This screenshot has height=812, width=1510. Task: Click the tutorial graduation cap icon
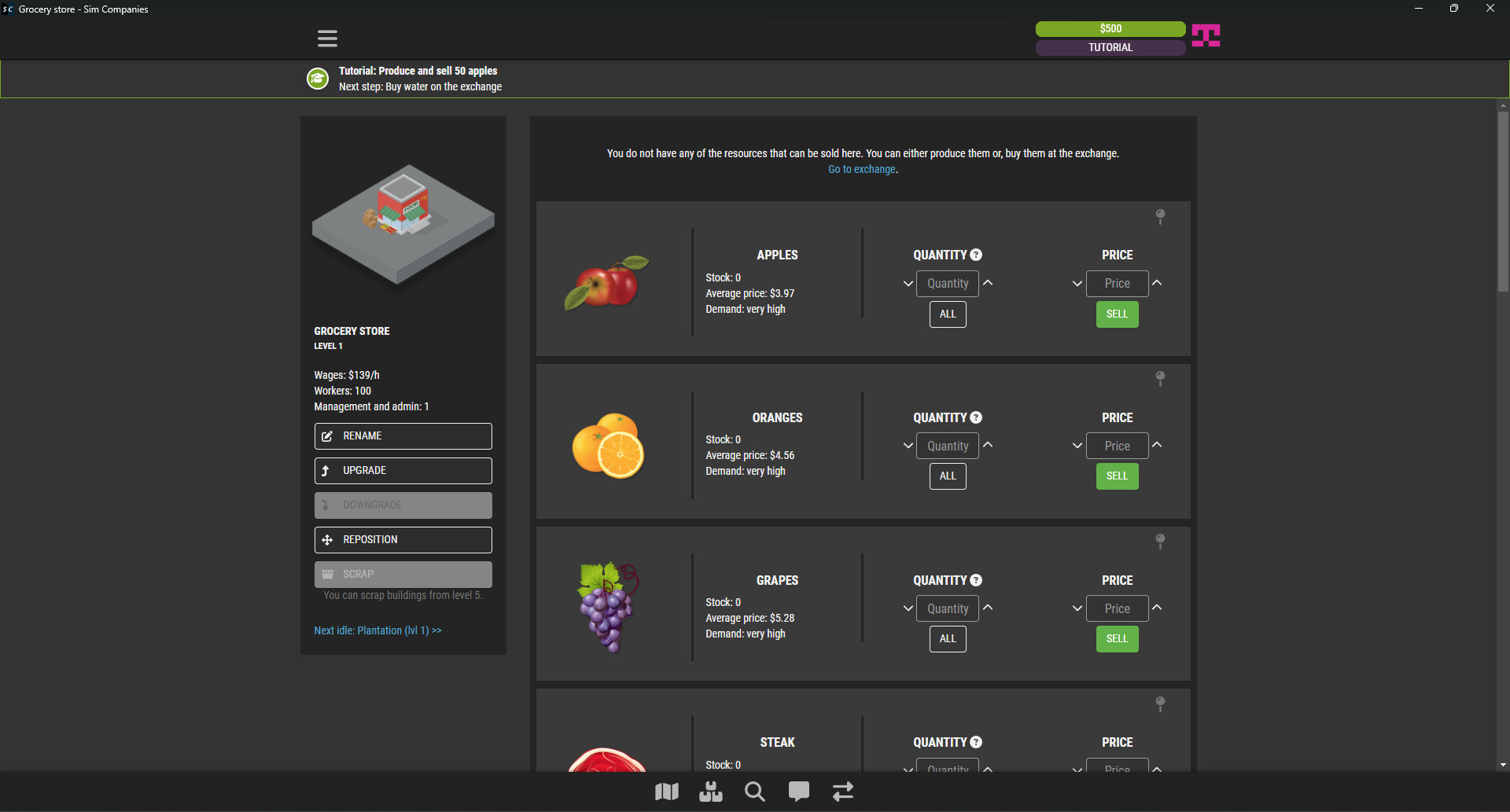pos(318,79)
